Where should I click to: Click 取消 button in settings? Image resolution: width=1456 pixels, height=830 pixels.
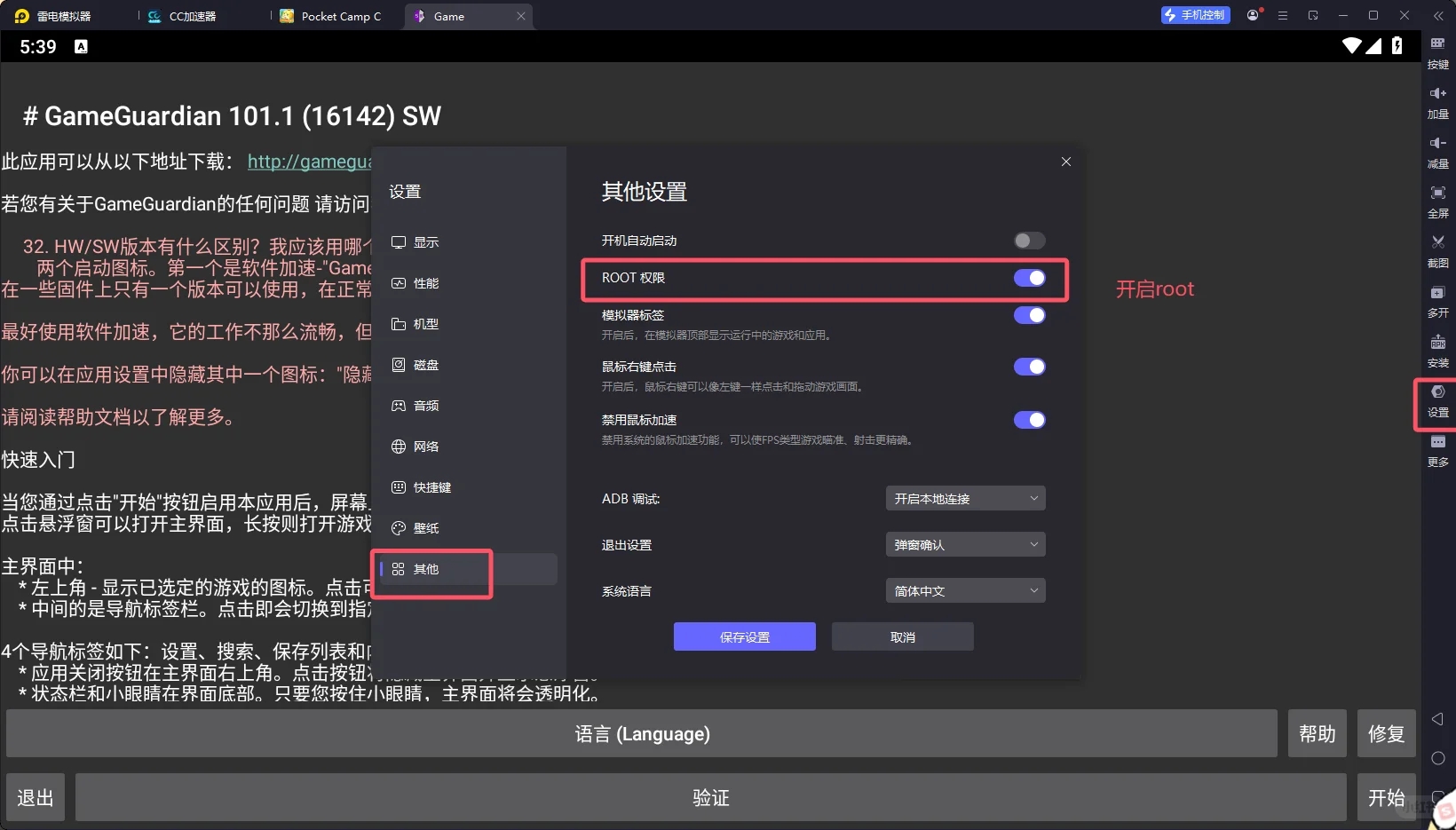(903, 636)
